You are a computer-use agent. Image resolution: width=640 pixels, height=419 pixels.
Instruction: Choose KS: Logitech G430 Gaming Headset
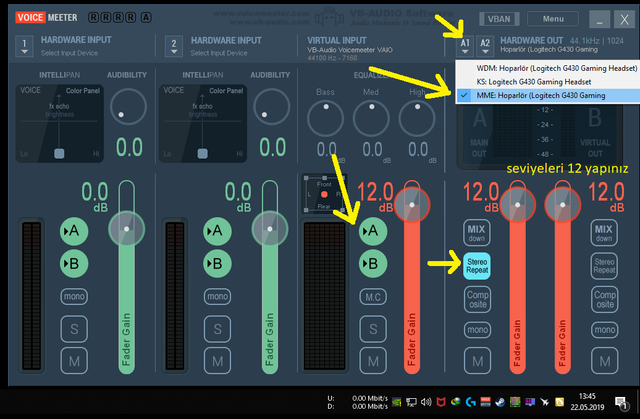coord(548,82)
